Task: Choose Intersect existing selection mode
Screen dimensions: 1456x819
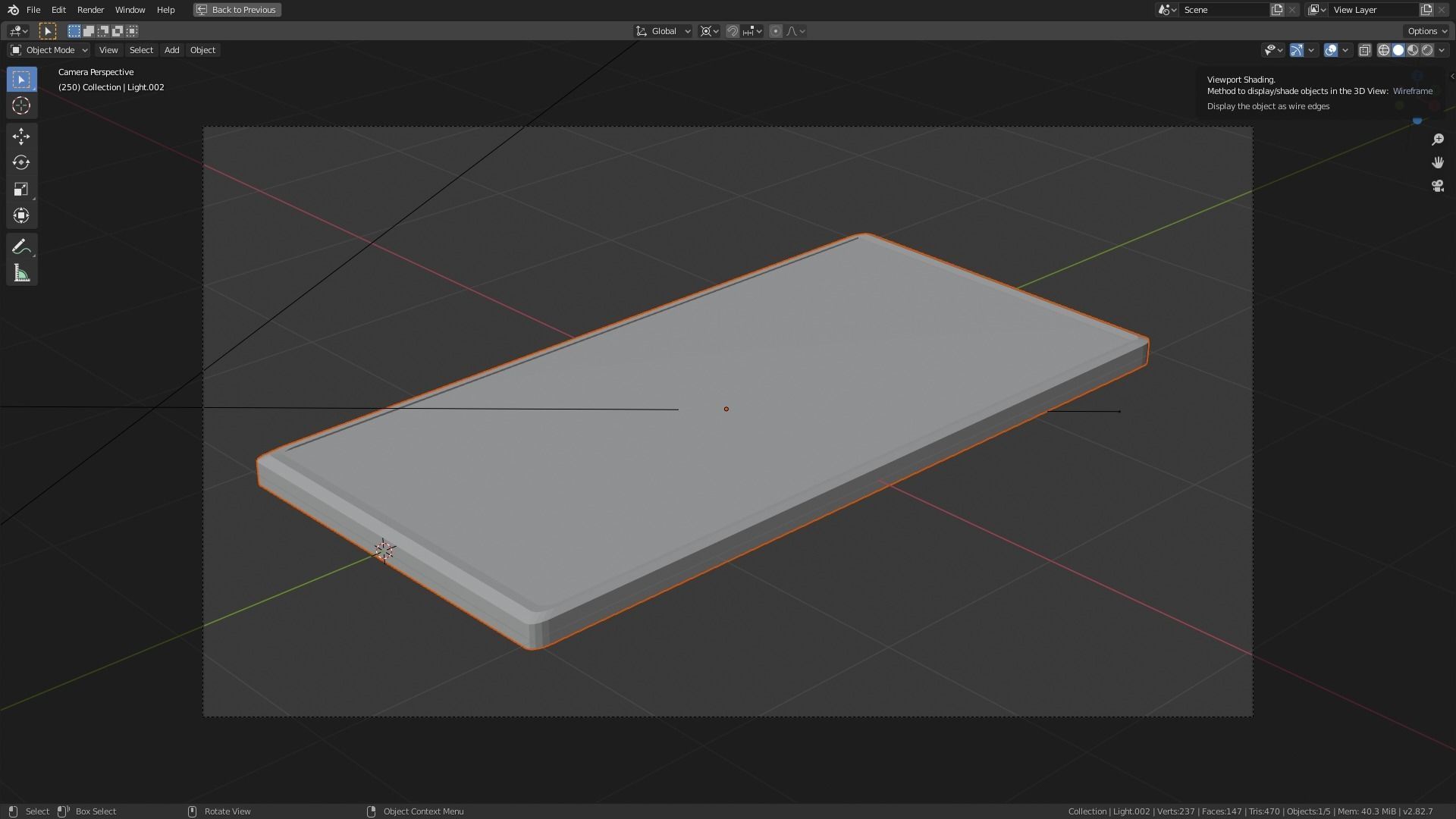Action: 132,31
